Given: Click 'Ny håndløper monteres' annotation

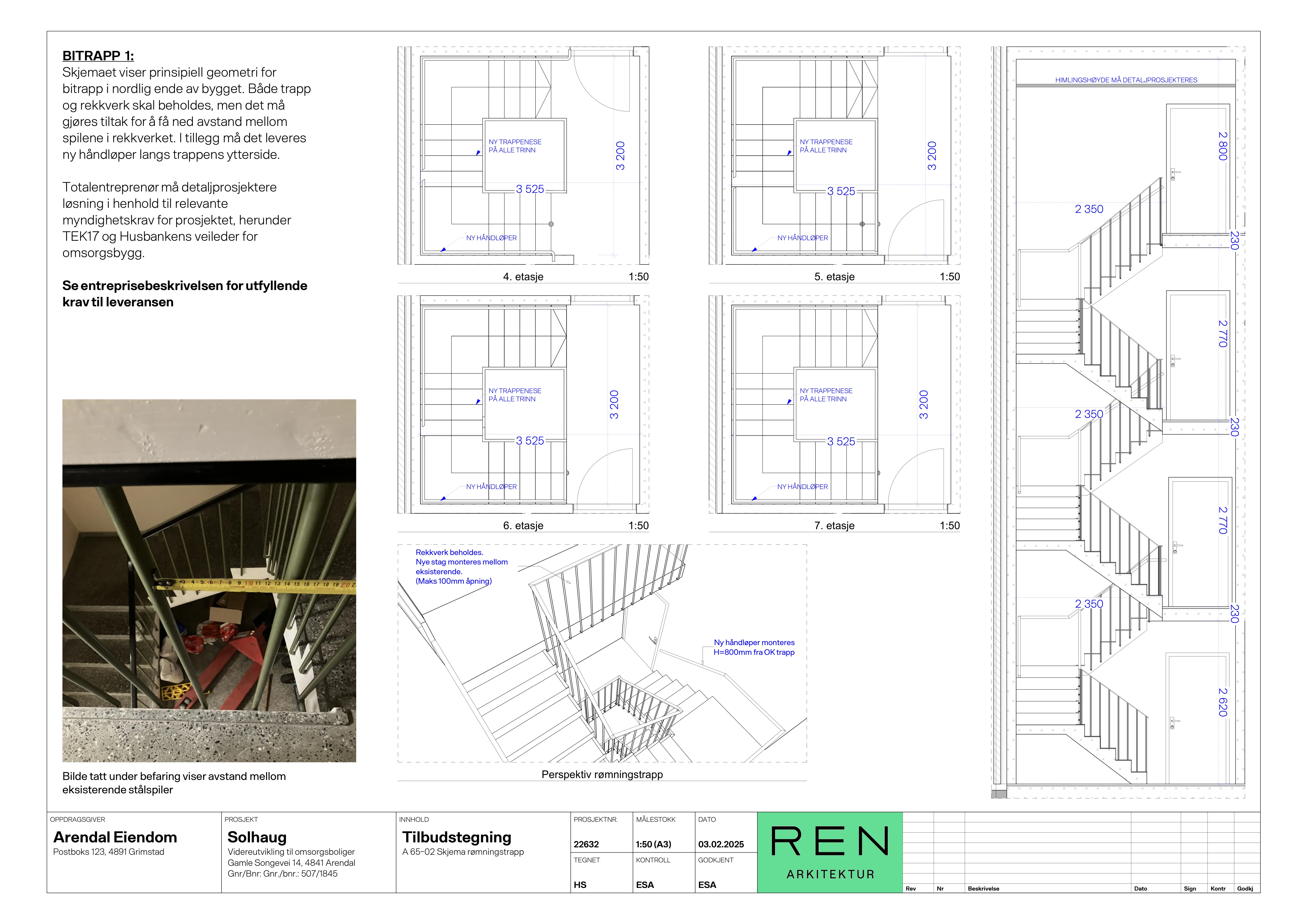Looking at the screenshot, I should [x=754, y=642].
